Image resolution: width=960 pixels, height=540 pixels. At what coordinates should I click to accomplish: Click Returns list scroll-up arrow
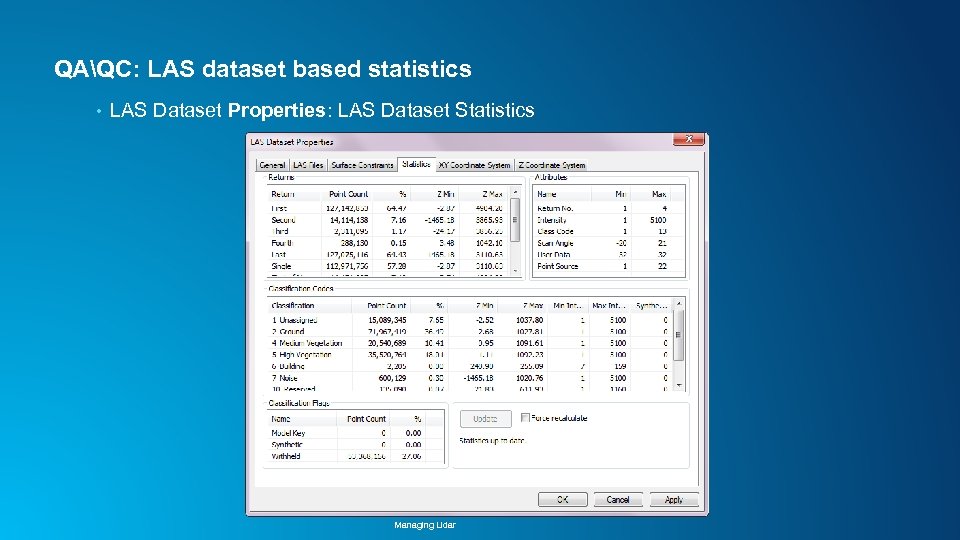(x=515, y=192)
